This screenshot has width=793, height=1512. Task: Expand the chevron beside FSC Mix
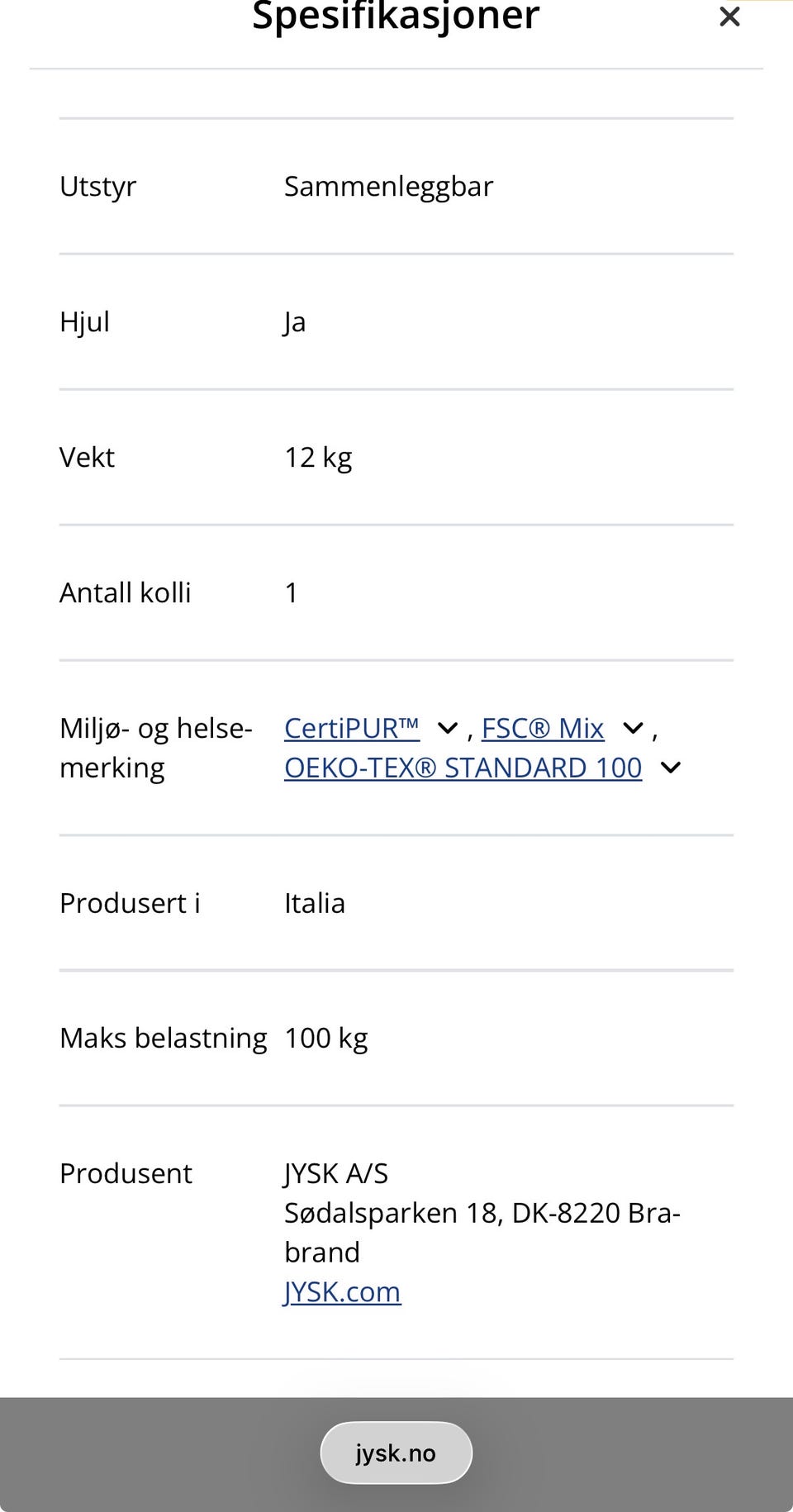pyautogui.click(x=633, y=728)
